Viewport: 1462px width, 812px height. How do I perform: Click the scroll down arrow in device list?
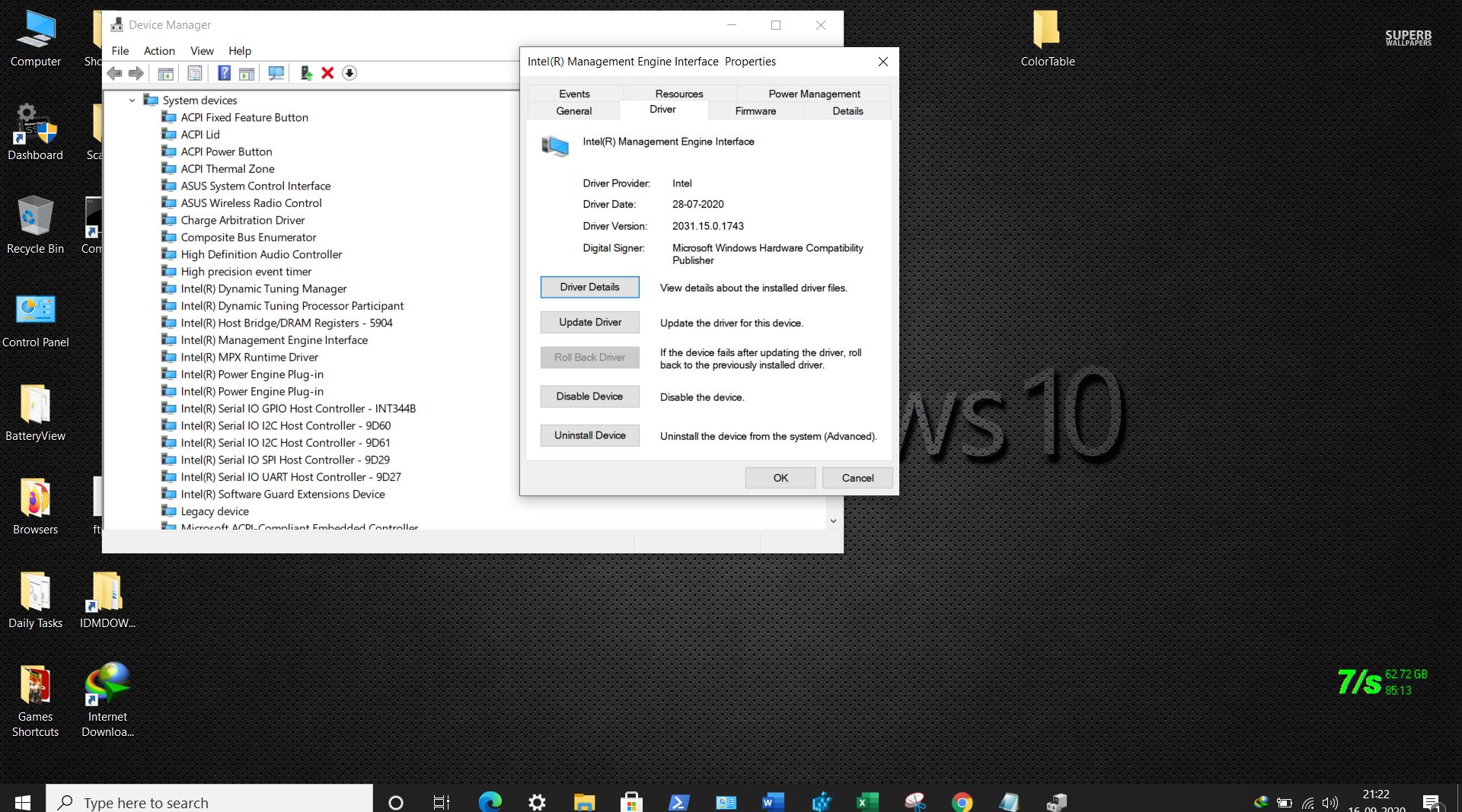click(833, 521)
